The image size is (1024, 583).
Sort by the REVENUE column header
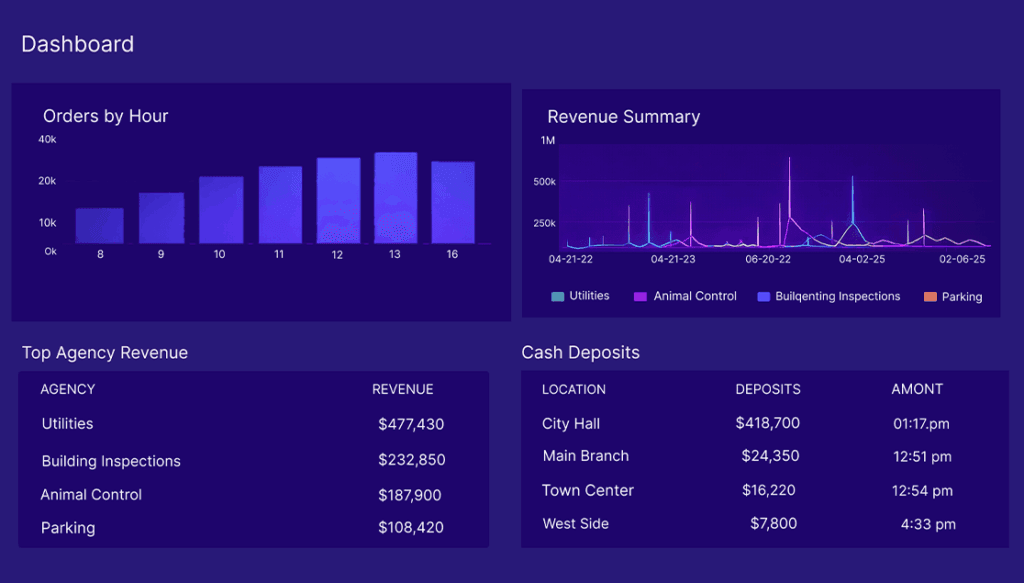click(x=402, y=389)
